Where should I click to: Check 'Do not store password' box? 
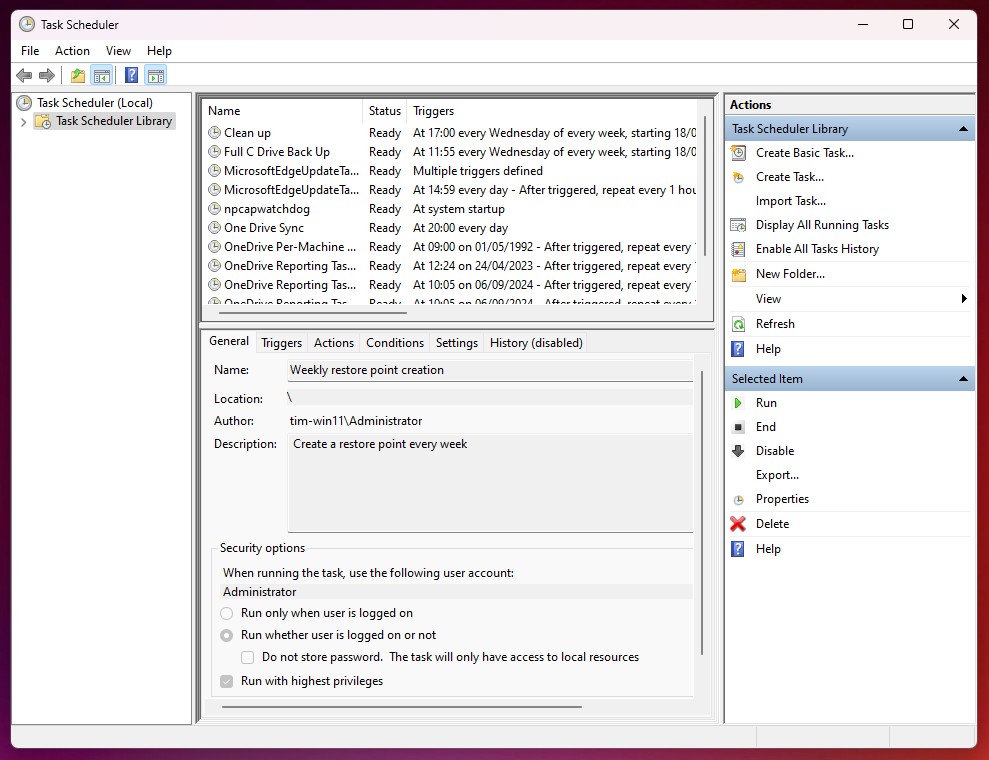coord(248,657)
